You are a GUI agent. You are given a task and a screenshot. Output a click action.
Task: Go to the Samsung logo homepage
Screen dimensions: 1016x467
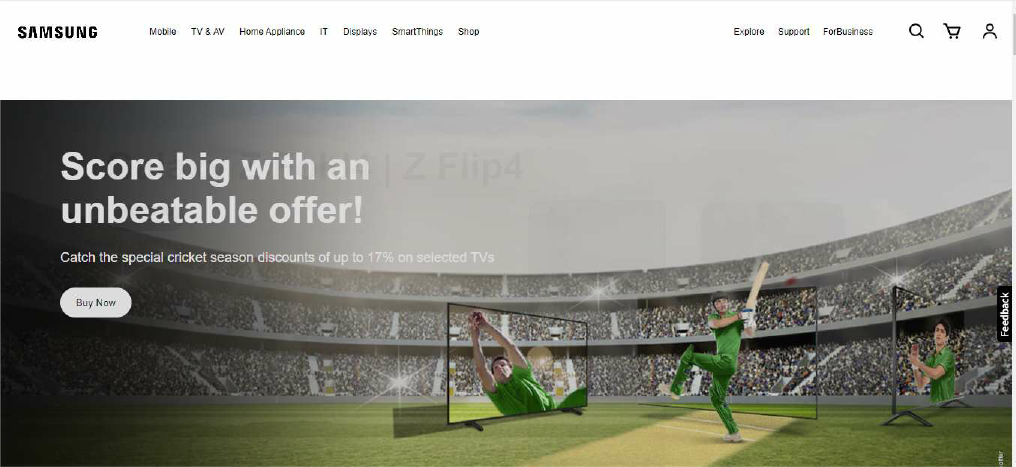coord(58,32)
